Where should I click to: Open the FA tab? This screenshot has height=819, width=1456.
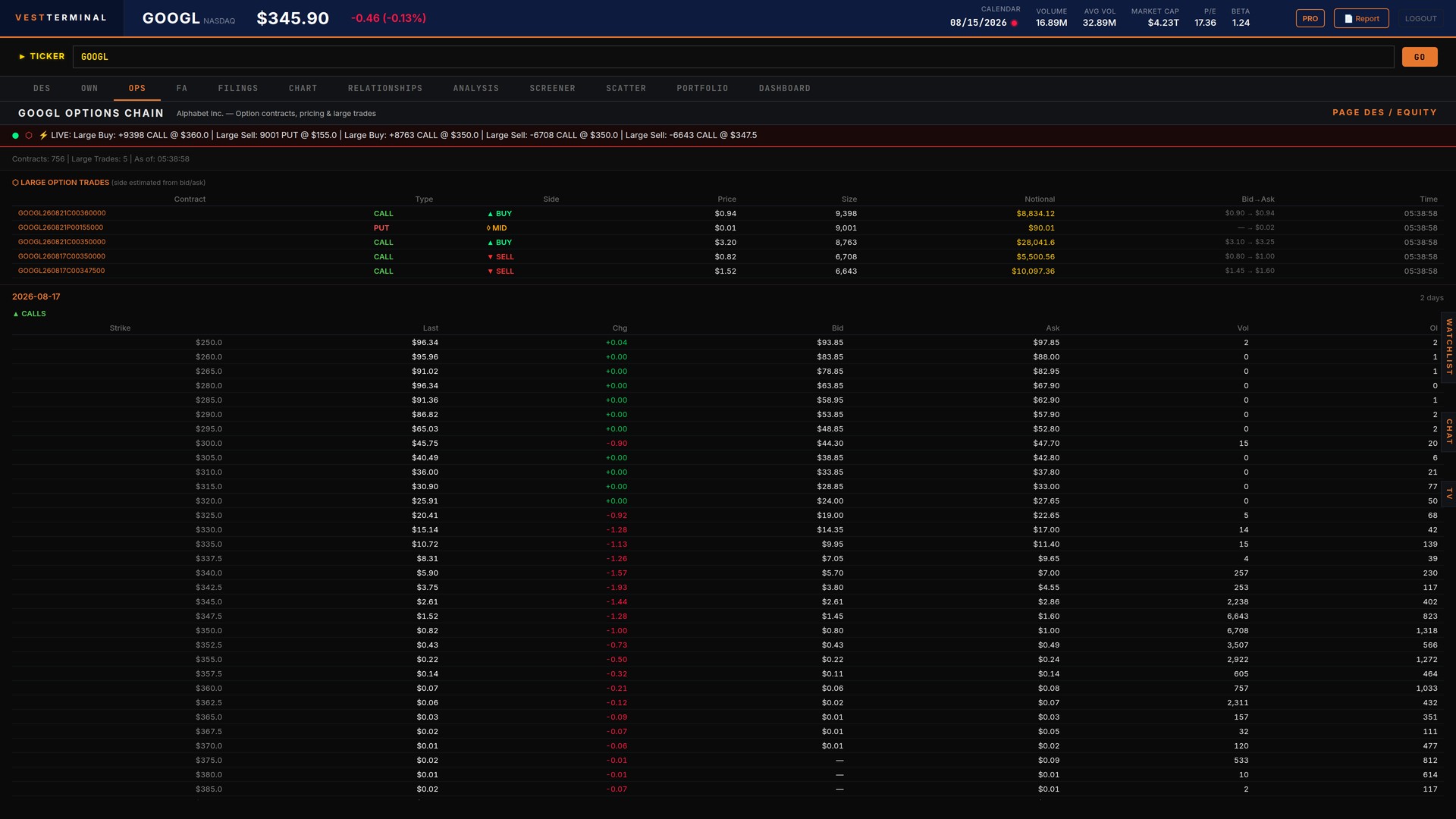(x=182, y=89)
